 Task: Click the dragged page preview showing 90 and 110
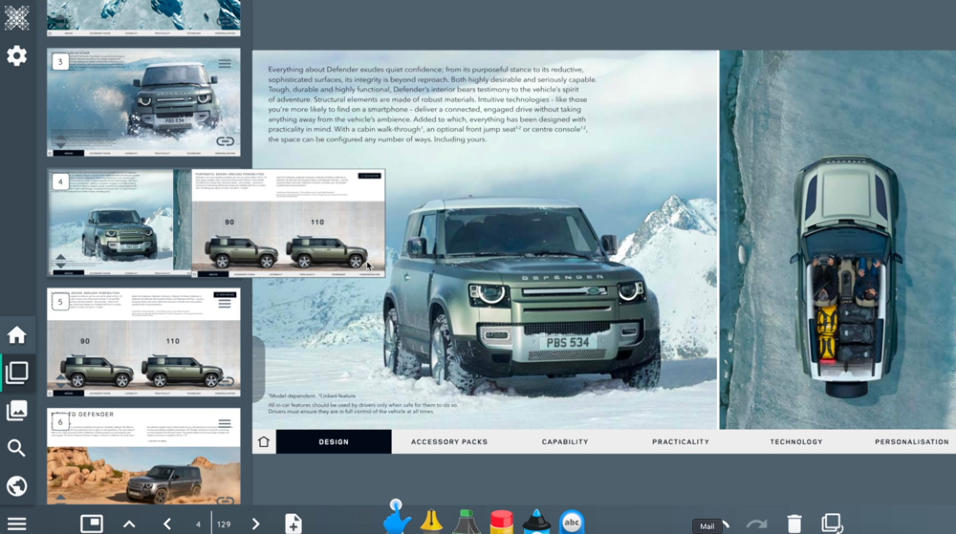click(x=288, y=223)
